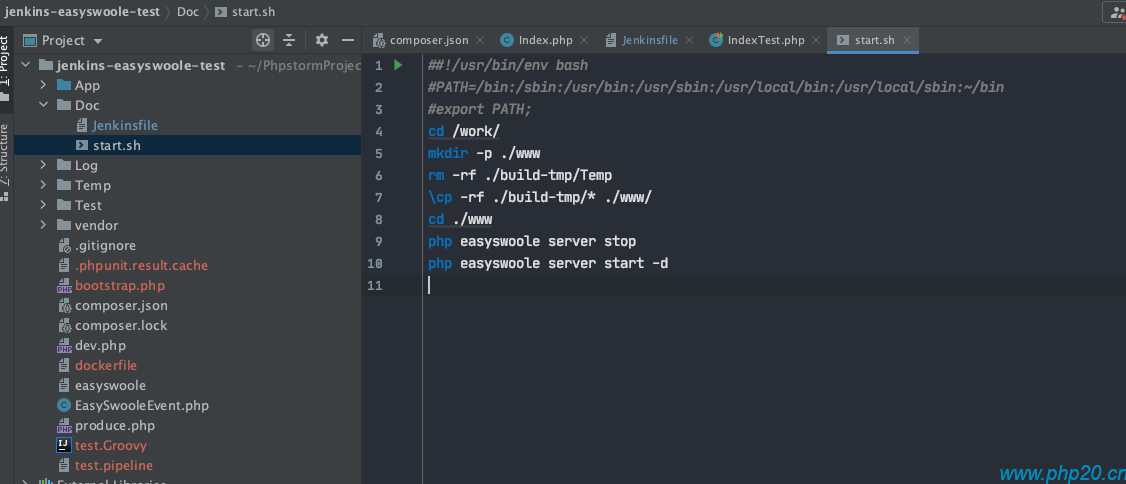1126x484 pixels.
Task: Open the Structure tool window tab
Action: [6, 162]
